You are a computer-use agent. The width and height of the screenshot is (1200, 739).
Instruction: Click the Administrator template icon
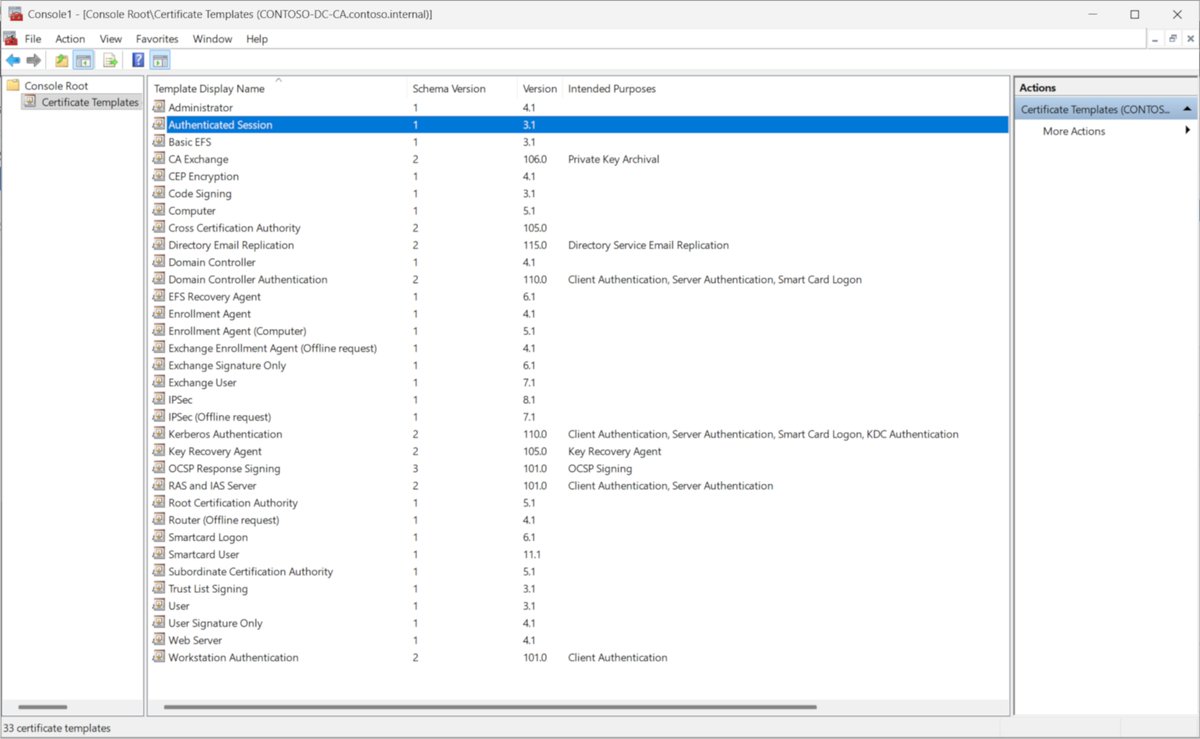click(x=158, y=107)
